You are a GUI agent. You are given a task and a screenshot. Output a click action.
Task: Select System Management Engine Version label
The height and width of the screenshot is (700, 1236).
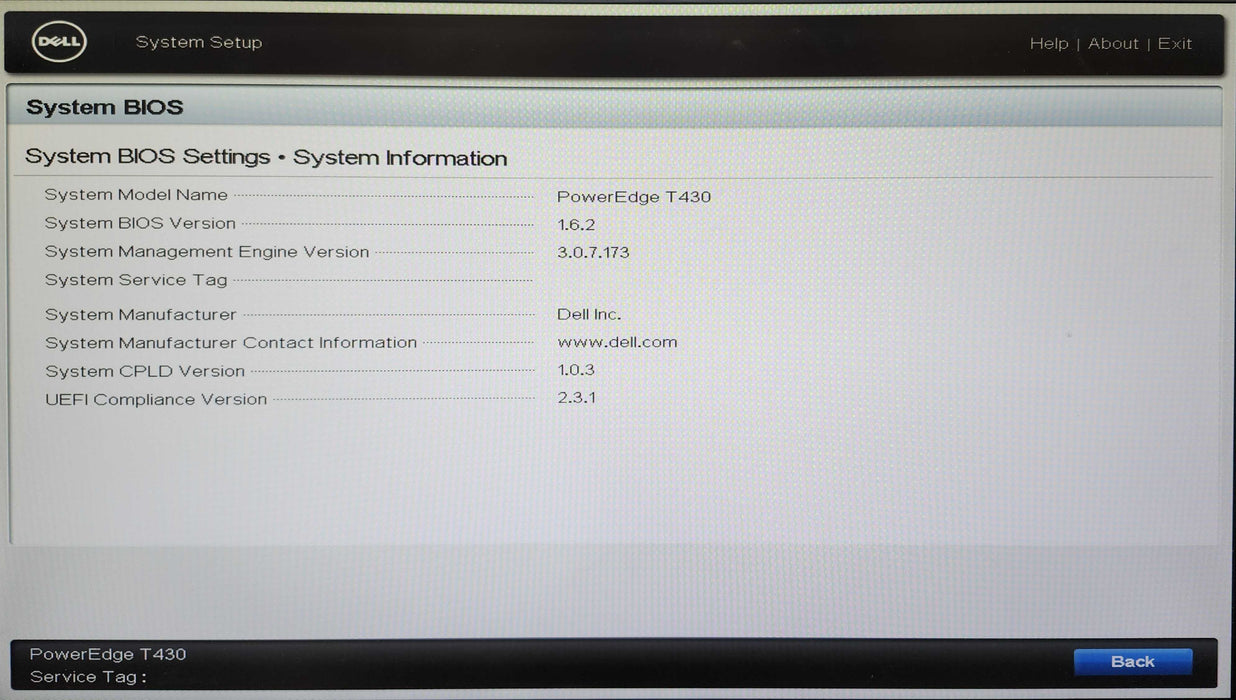tap(207, 252)
